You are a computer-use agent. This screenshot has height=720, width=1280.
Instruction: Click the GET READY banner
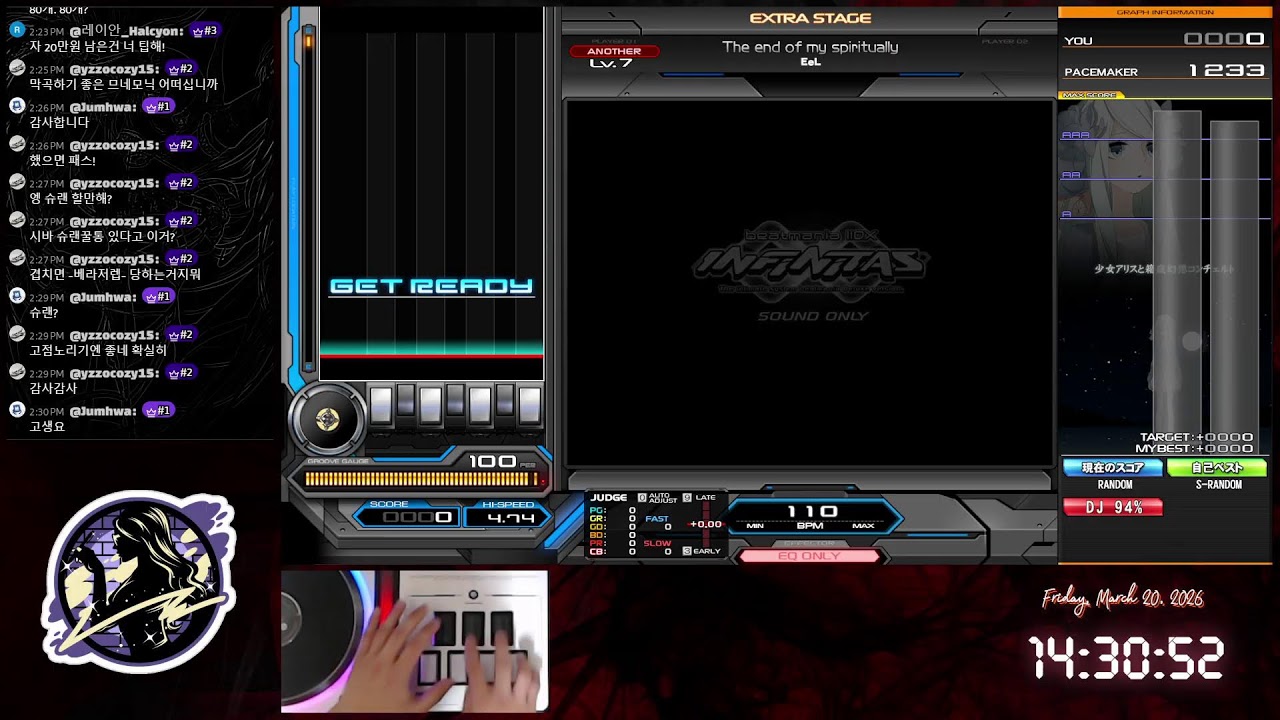(x=431, y=286)
